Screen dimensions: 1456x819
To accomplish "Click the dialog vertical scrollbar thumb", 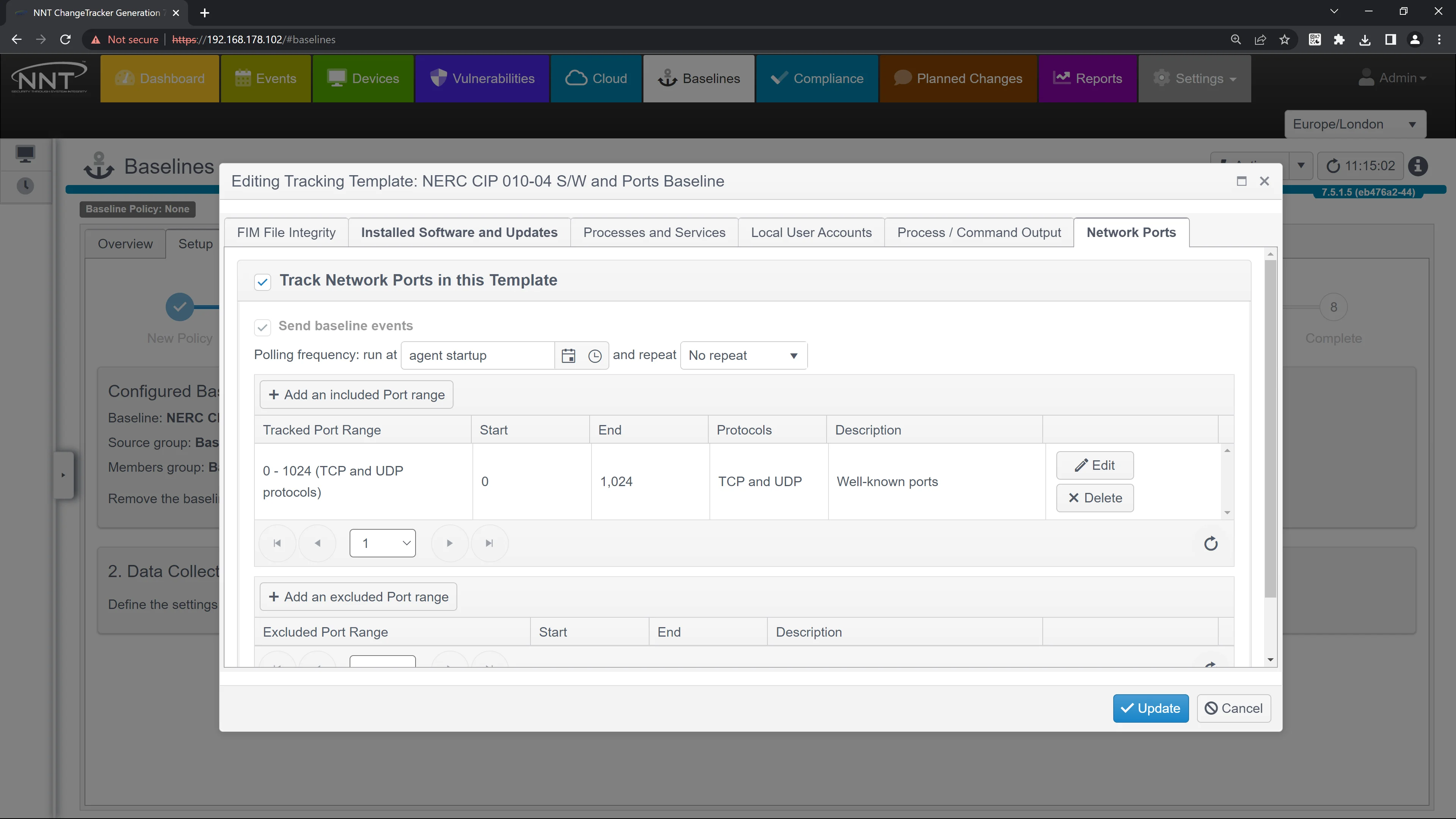I will pyautogui.click(x=1270, y=428).
